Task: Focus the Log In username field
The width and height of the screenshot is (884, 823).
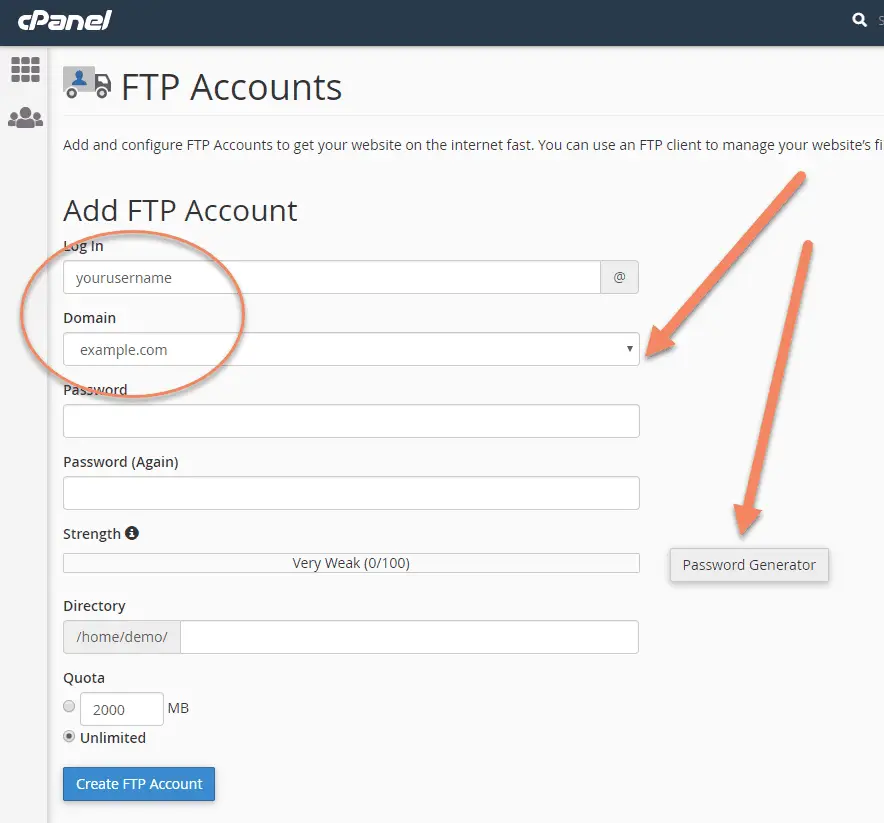Action: point(332,277)
